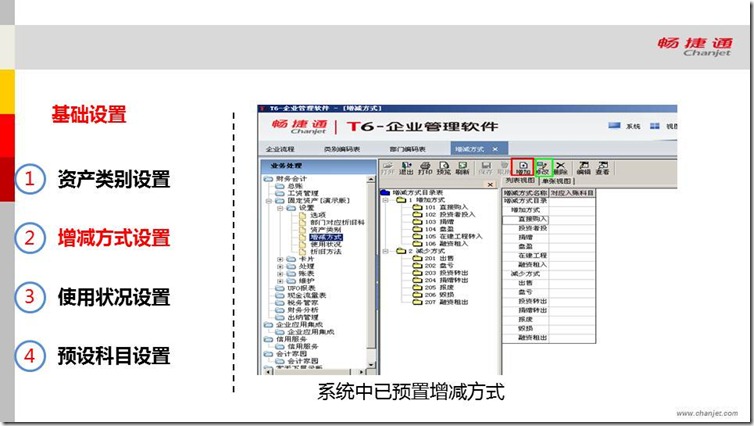Click the business tree scroll-right arrow
Screen dimensions: 754x426
[x=362, y=372]
